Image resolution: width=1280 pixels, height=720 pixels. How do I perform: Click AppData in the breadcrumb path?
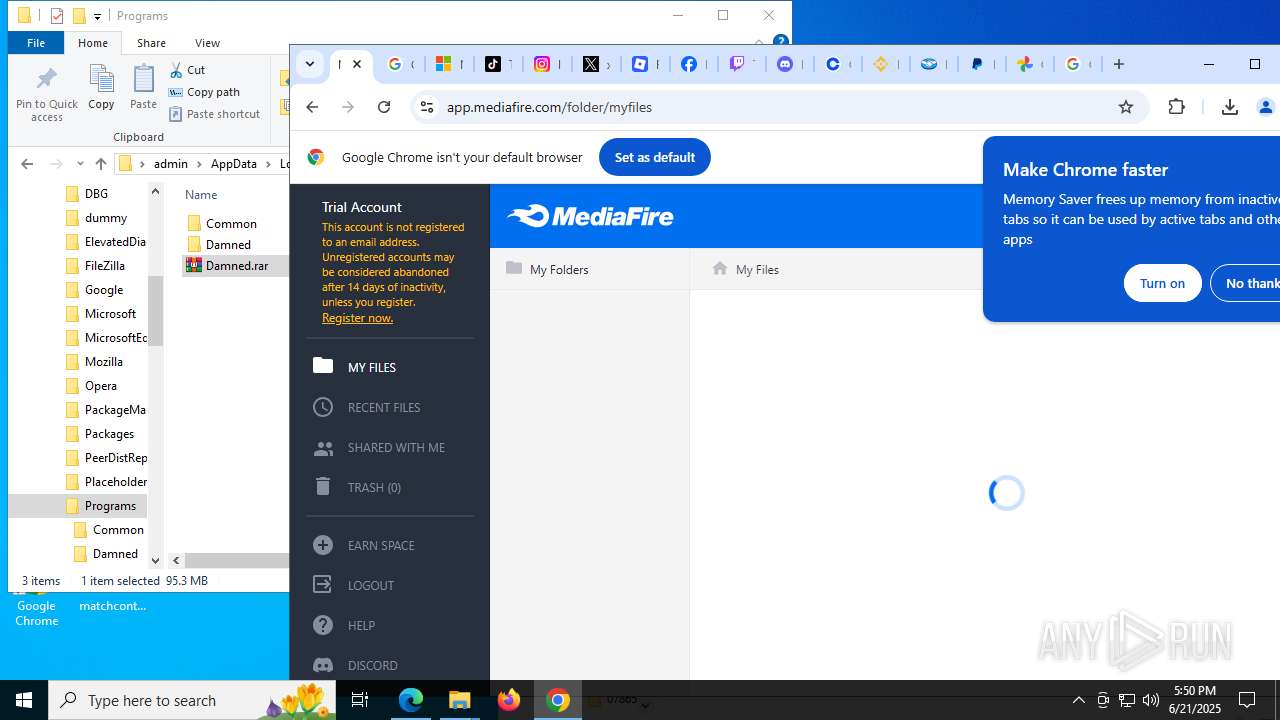233,164
